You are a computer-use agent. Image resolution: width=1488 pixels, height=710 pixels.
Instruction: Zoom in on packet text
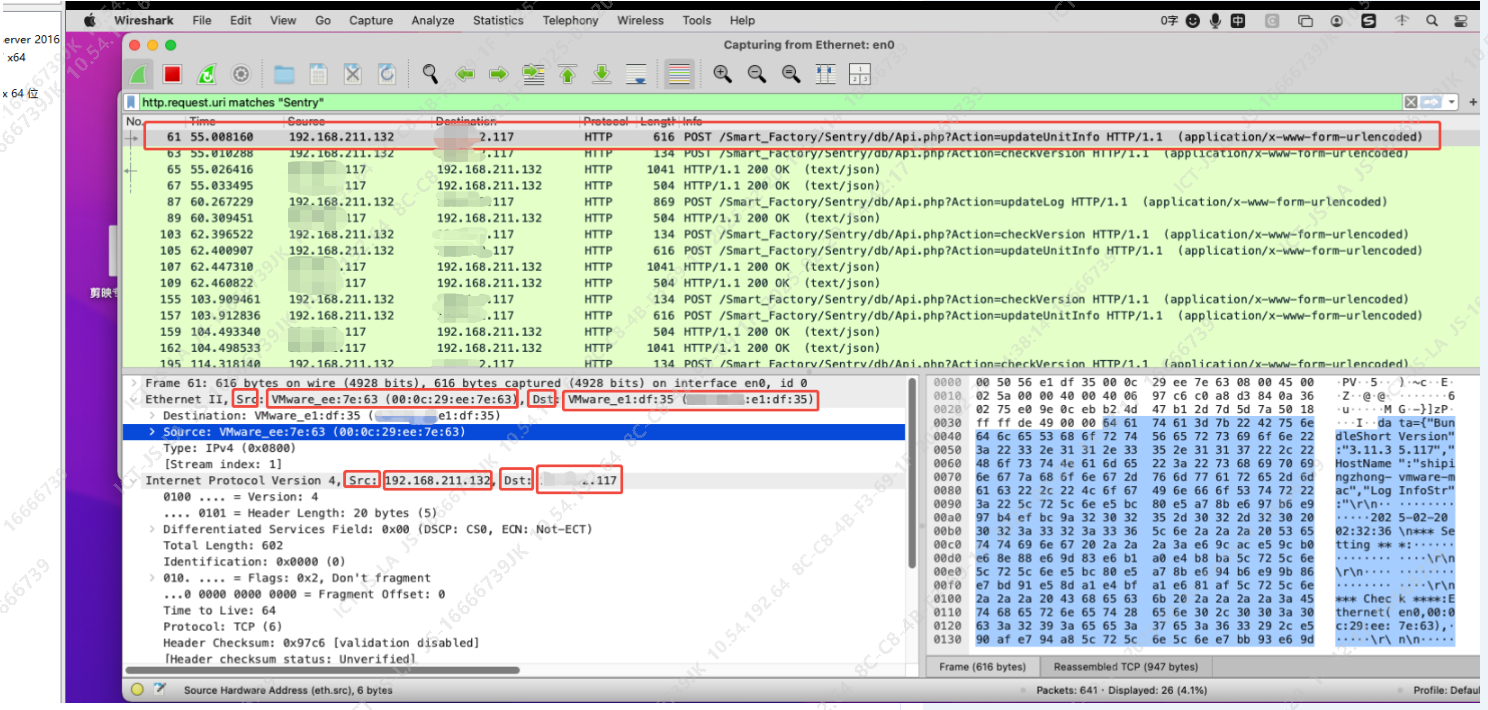pyautogui.click(x=722, y=74)
